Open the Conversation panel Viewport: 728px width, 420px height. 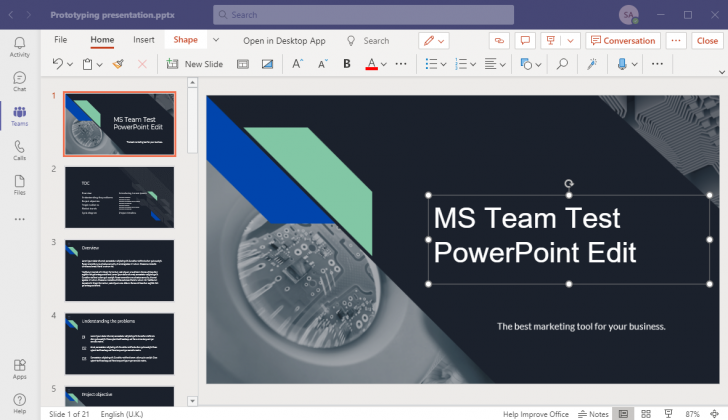pos(623,41)
